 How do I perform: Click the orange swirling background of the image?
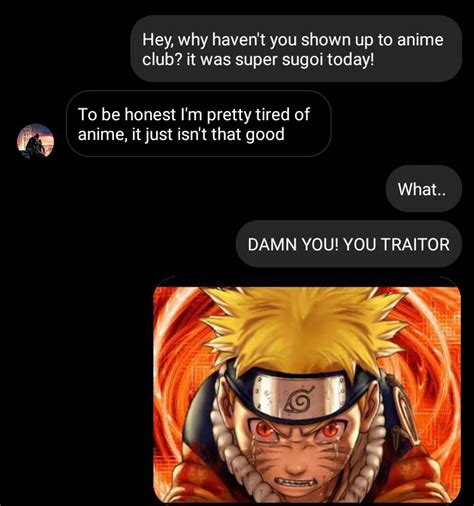[430, 350]
